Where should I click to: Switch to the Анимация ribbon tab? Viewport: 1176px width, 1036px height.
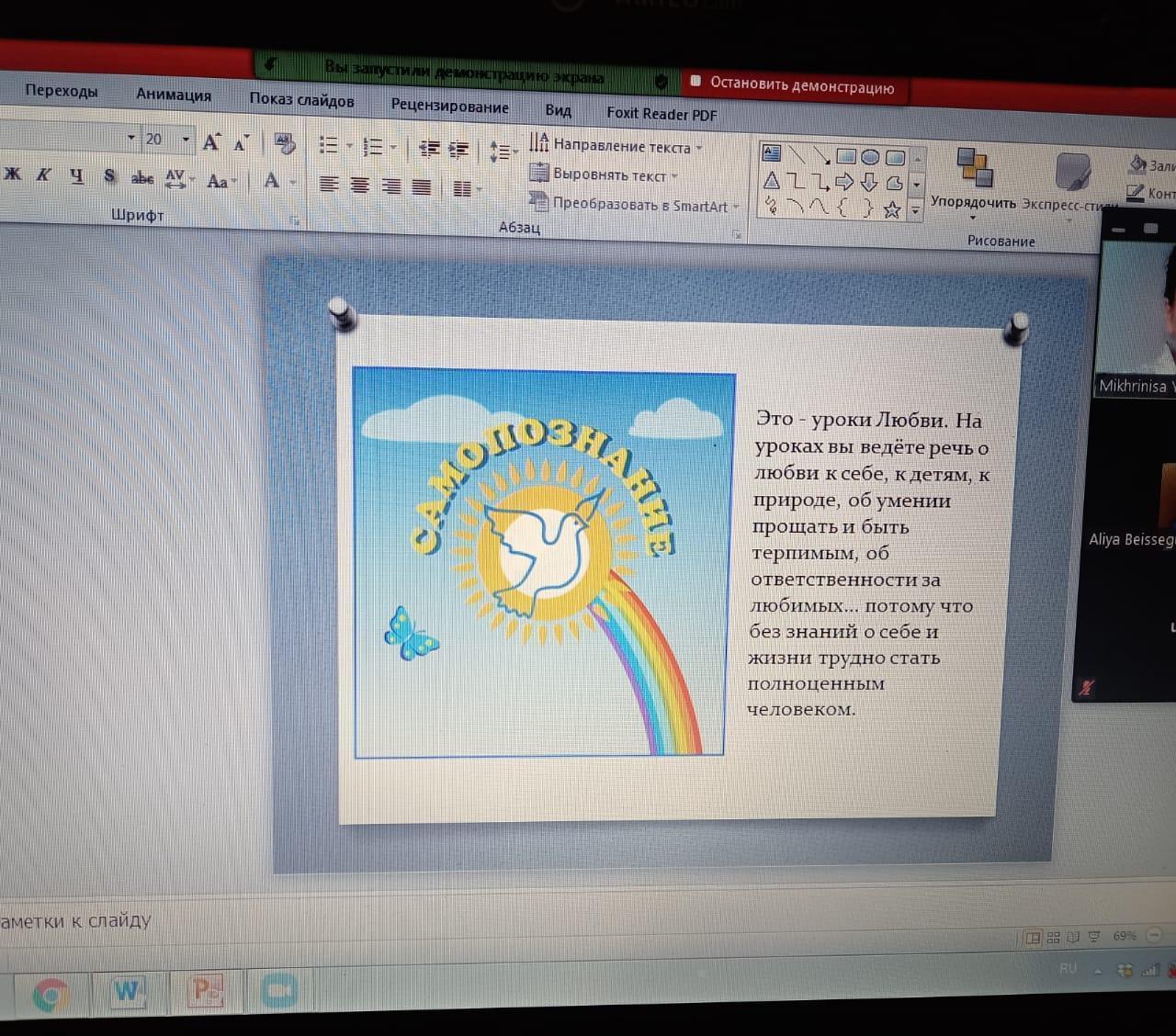[x=173, y=95]
